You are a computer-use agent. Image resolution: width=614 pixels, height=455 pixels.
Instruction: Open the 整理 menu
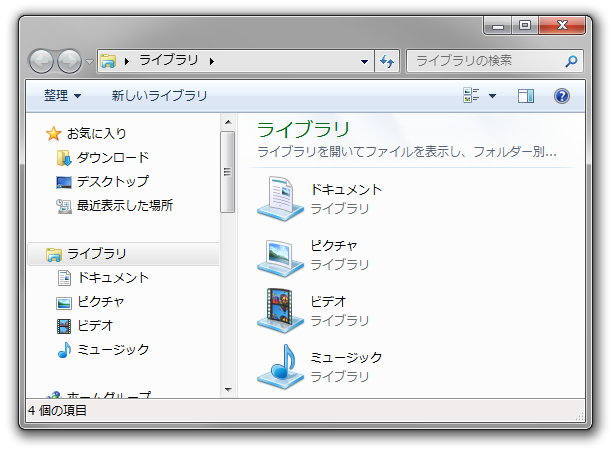click(62, 95)
